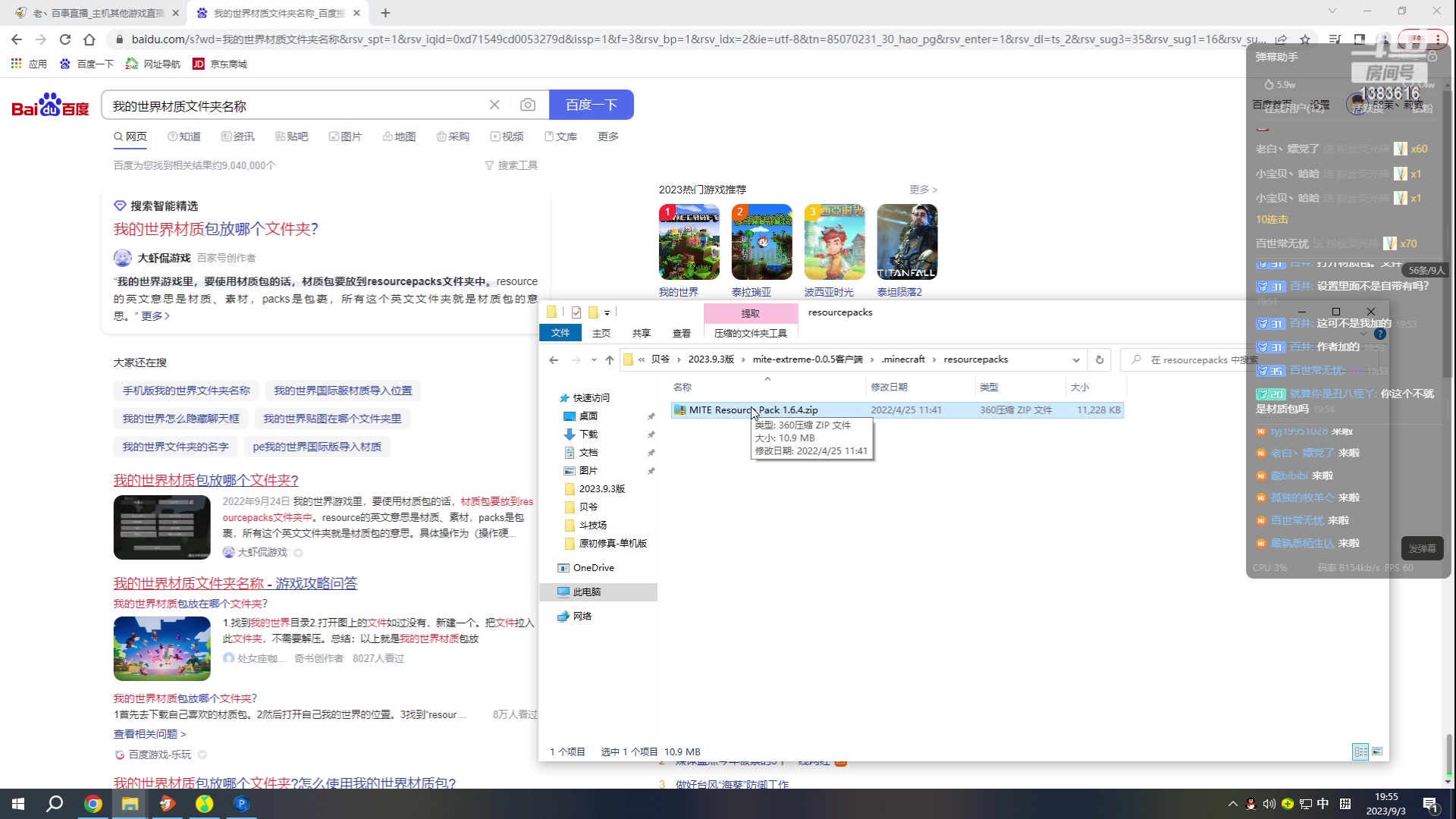Clear the Baidu search box text

494,105
